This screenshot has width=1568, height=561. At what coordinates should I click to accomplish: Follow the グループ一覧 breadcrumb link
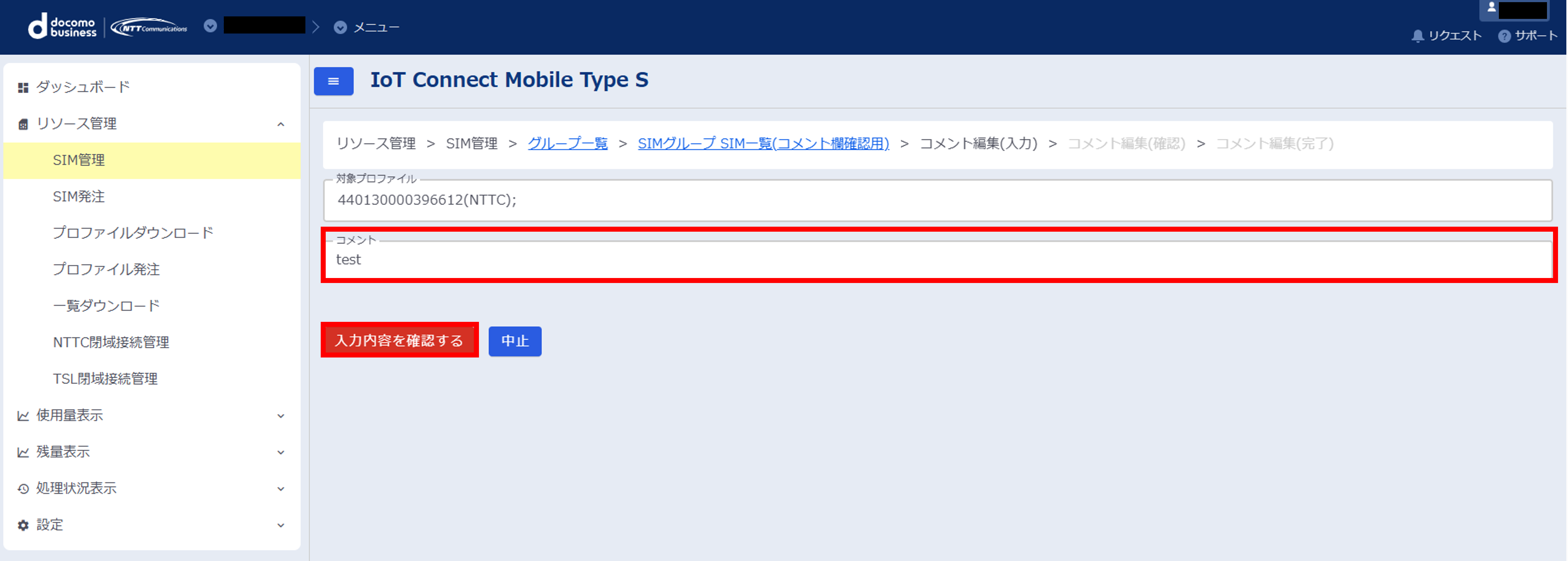(567, 144)
